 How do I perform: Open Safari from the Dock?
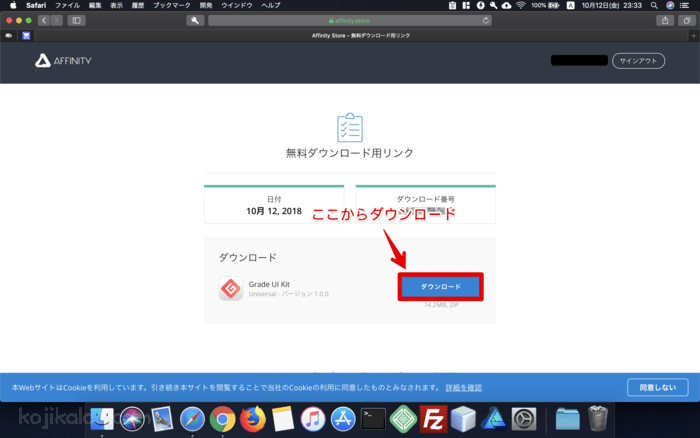pos(192,419)
